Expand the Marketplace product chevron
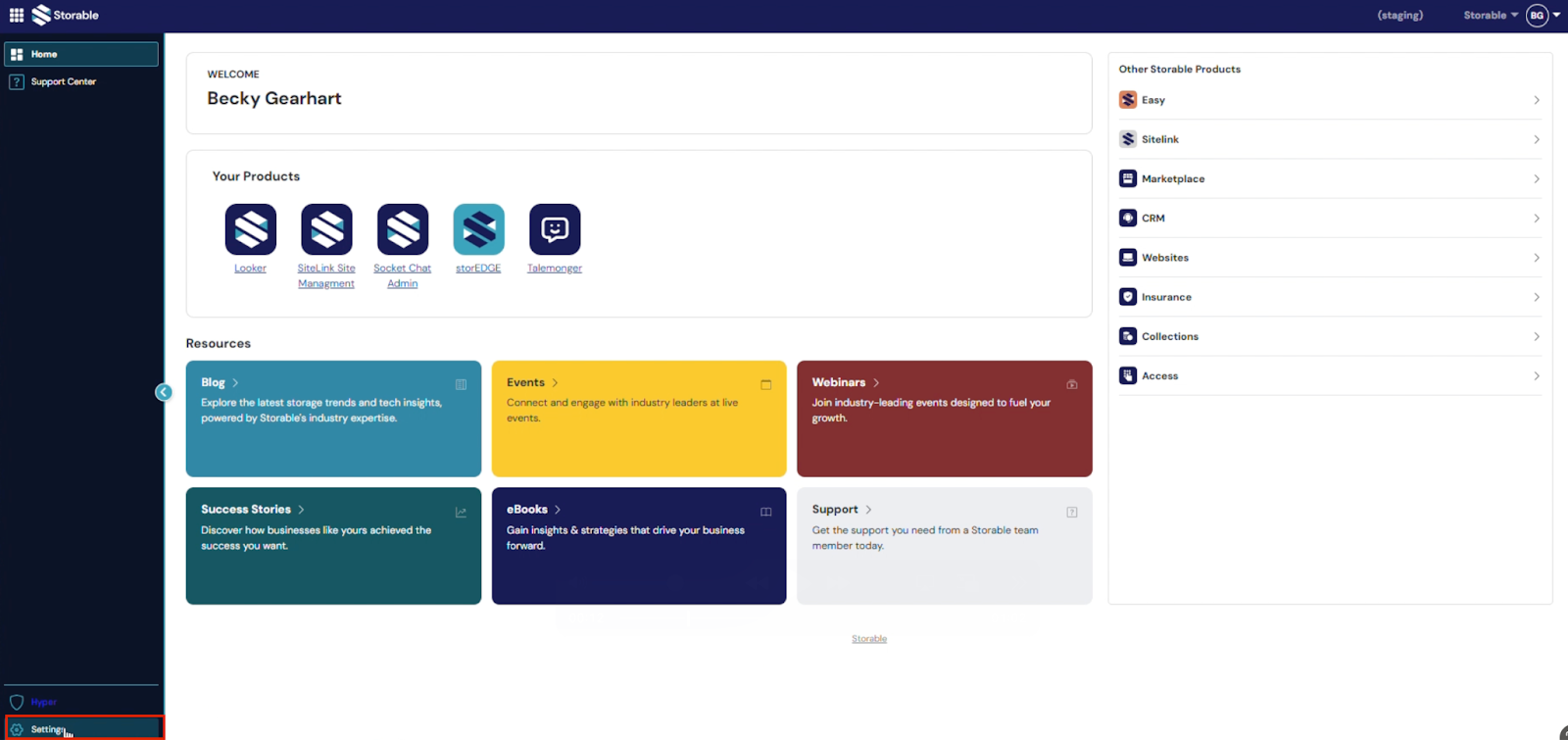Image resolution: width=1568 pixels, height=740 pixels. pos(1536,179)
